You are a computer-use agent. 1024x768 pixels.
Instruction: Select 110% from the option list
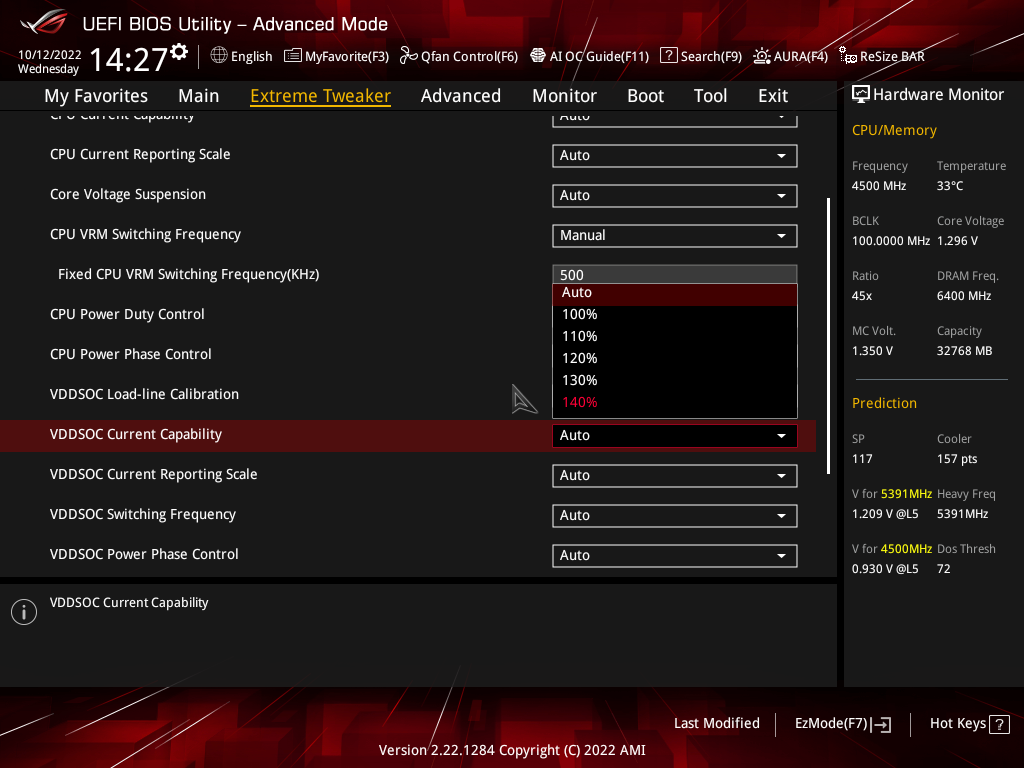(675, 337)
